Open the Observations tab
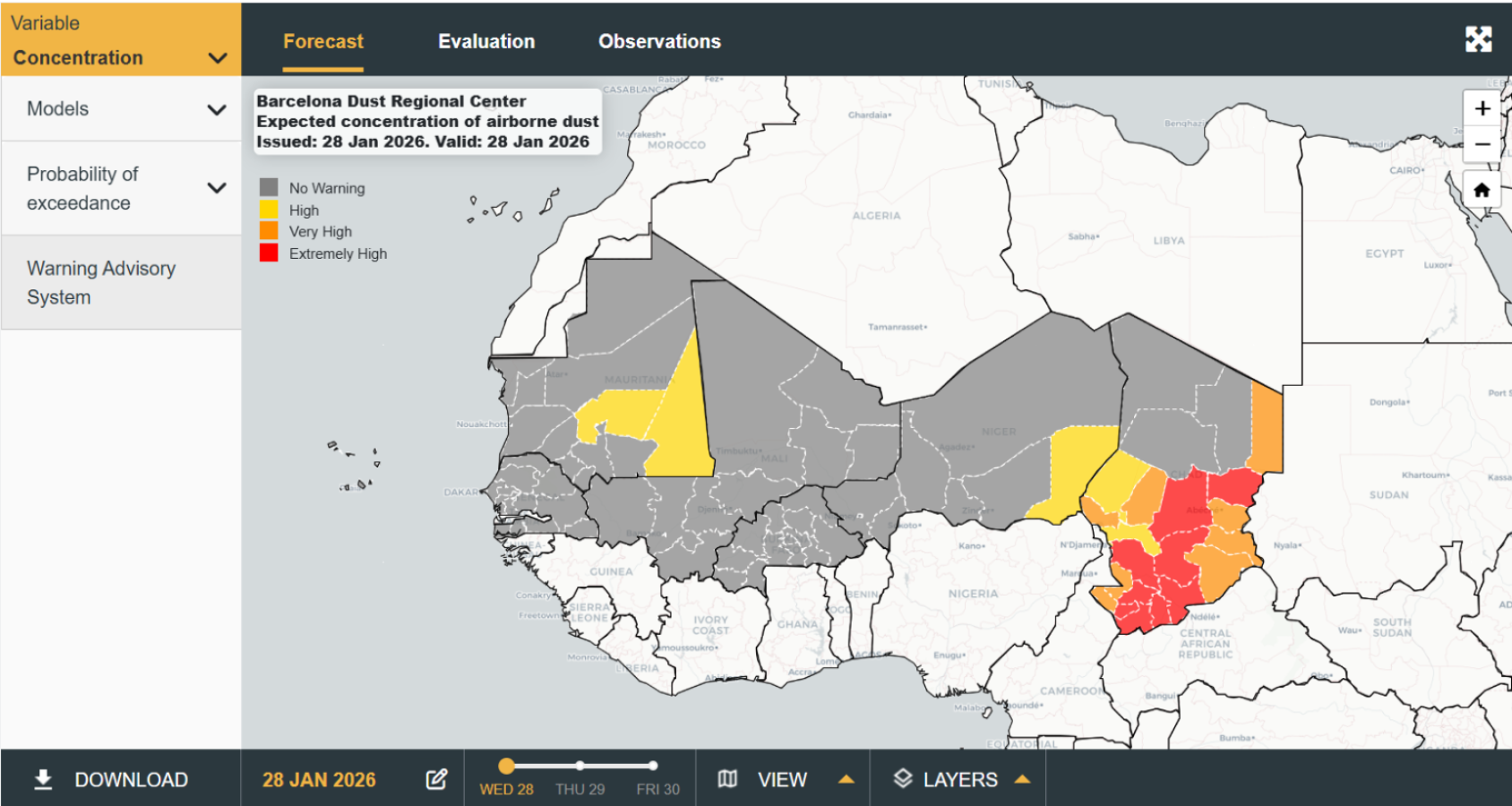The width and height of the screenshot is (1512, 806). tap(659, 41)
